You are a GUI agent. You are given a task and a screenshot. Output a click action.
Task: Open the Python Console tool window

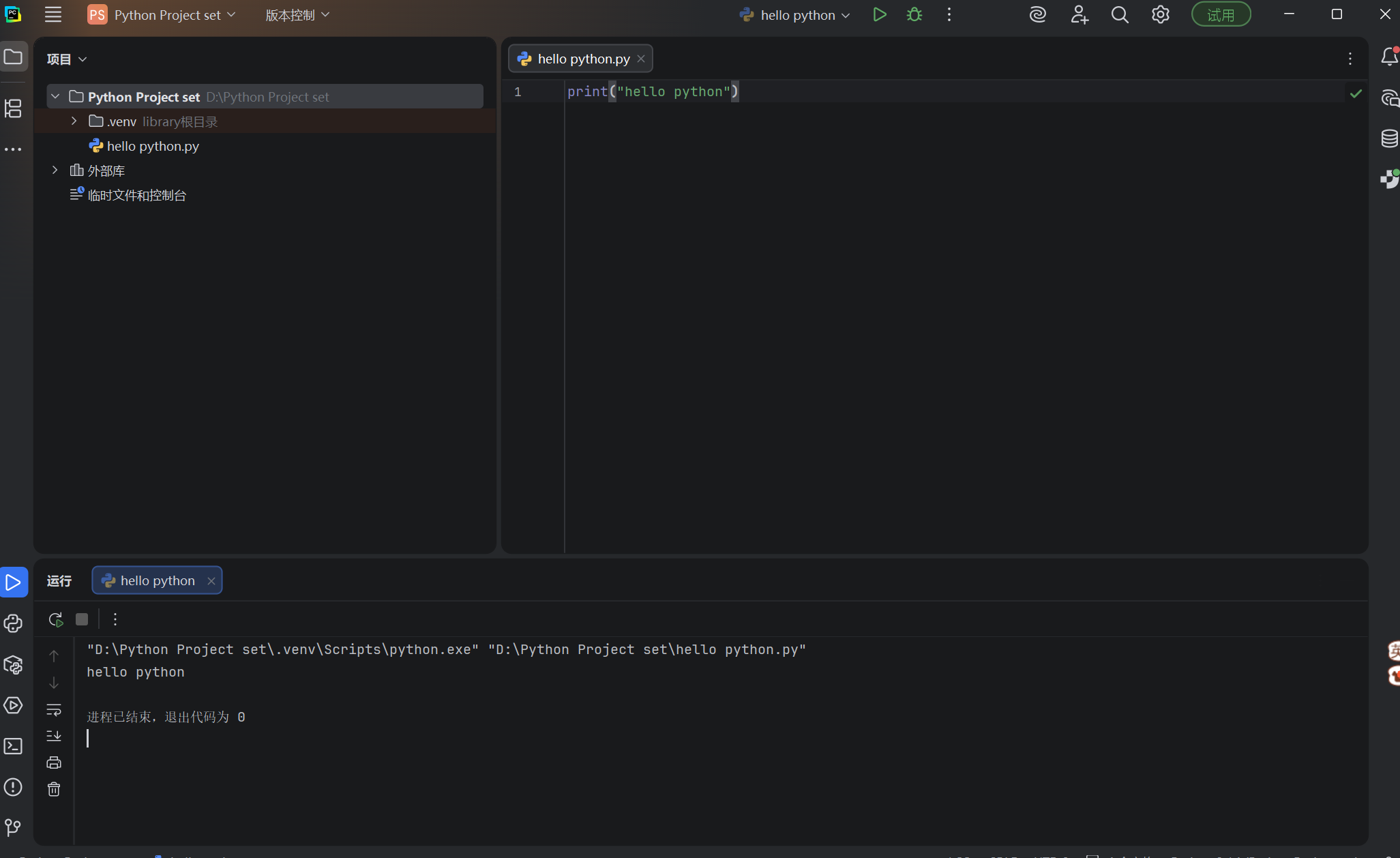tap(13, 623)
